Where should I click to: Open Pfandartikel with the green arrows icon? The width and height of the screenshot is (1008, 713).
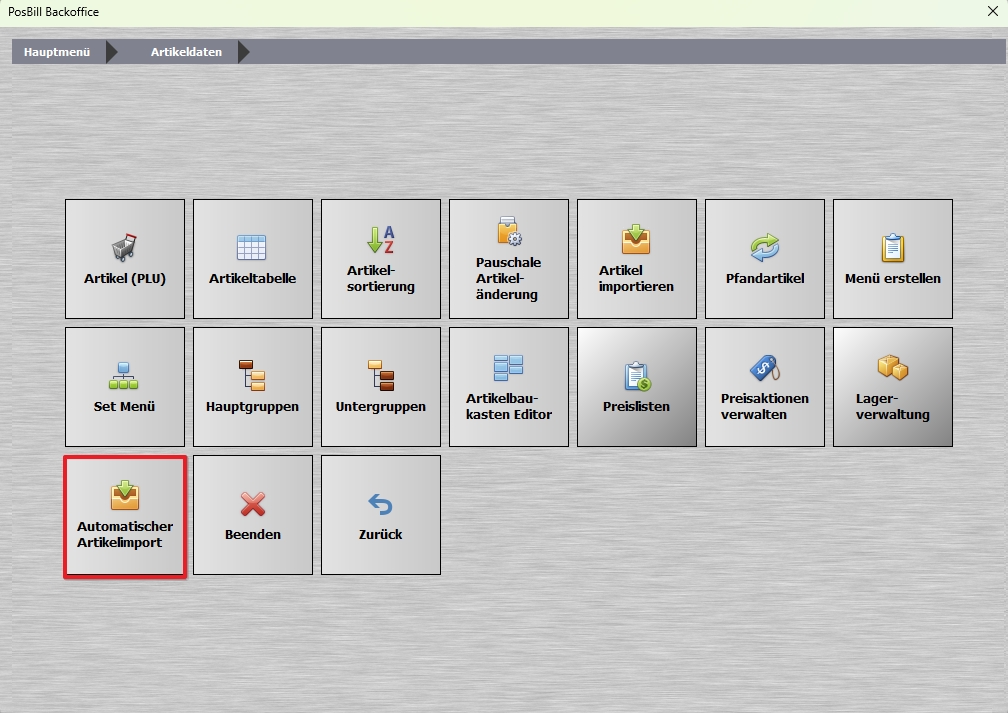click(764, 258)
